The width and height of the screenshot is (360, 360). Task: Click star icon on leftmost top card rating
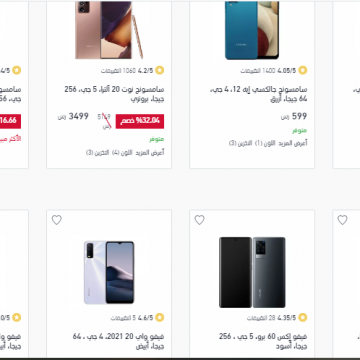pyautogui.click(x=17, y=70)
